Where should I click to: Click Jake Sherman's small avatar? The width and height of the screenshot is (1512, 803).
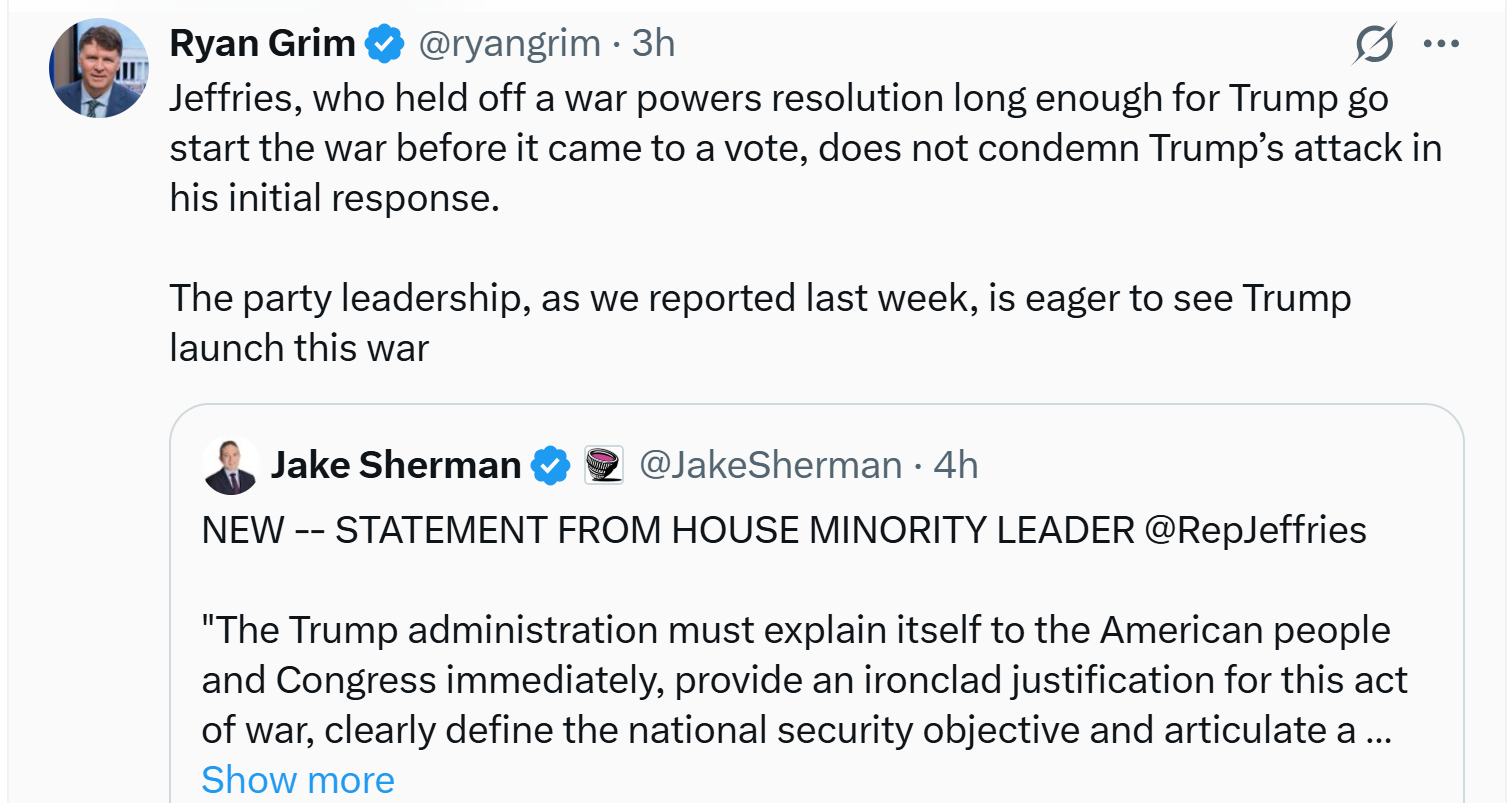[x=232, y=465]
